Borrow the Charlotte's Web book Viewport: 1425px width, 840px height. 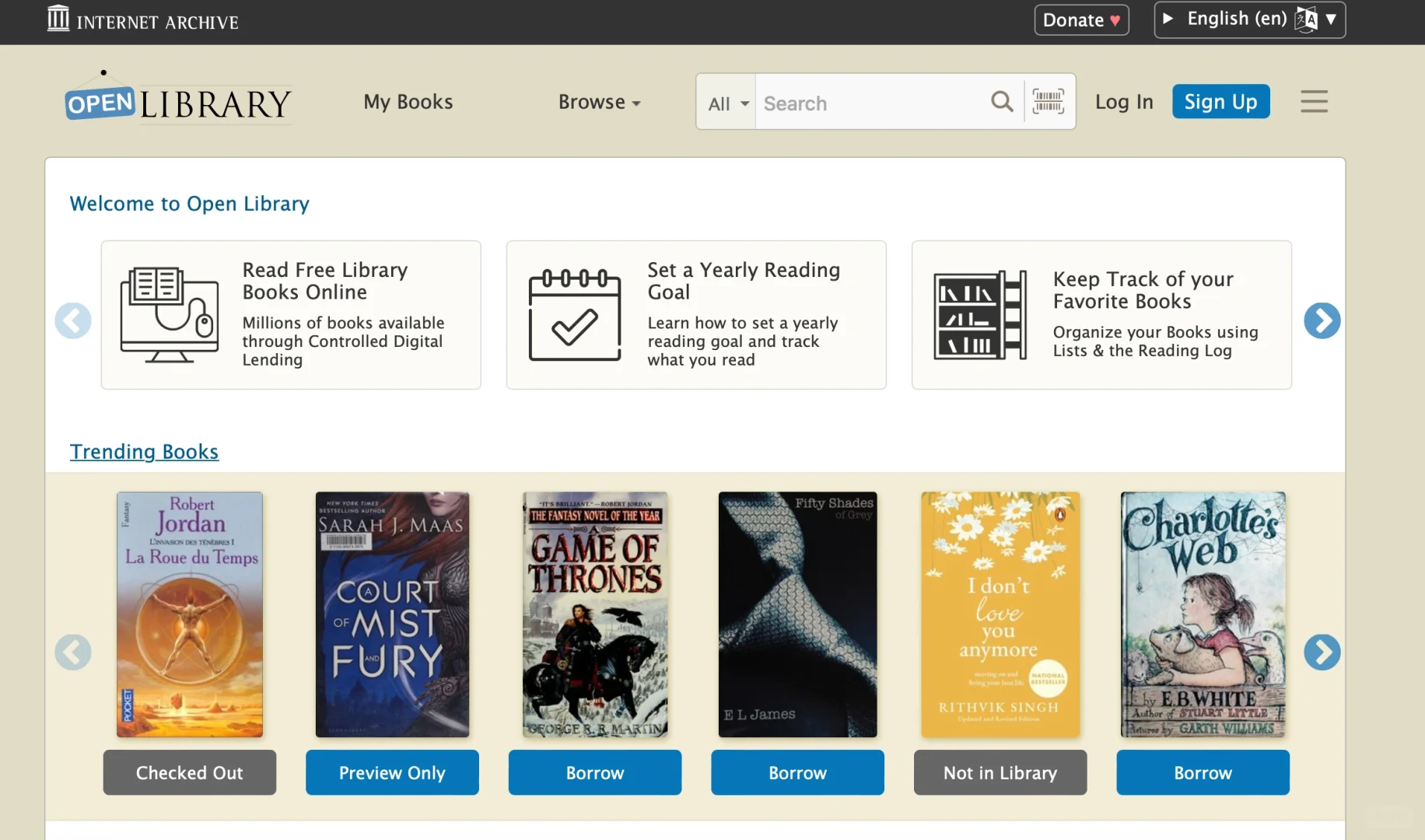point(1203,772)
